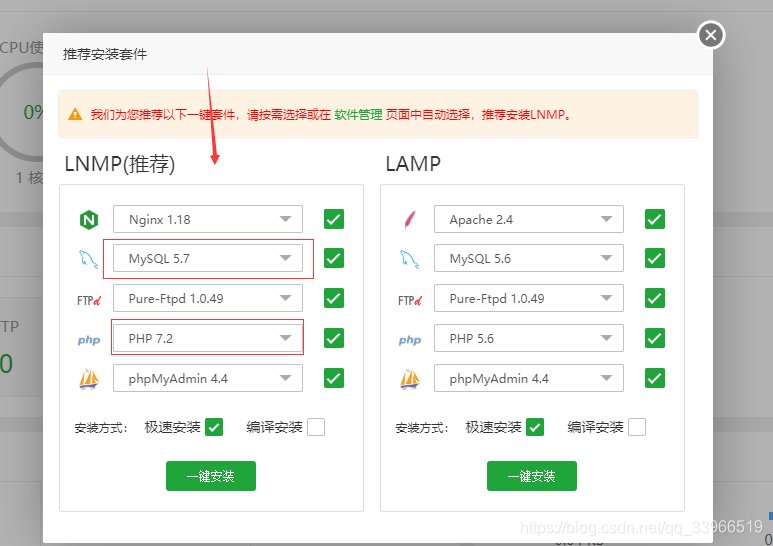Click 一键安装 button under LNMP
Image resolution: width=773 pixels, height=546 pixels.
(211, 476)
